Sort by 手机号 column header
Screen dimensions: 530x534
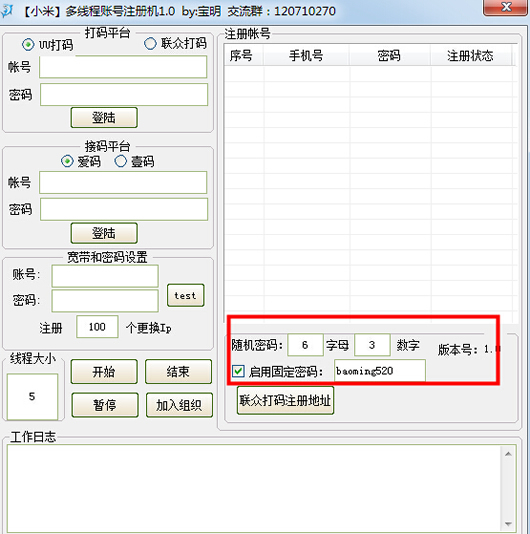point(306,56)
